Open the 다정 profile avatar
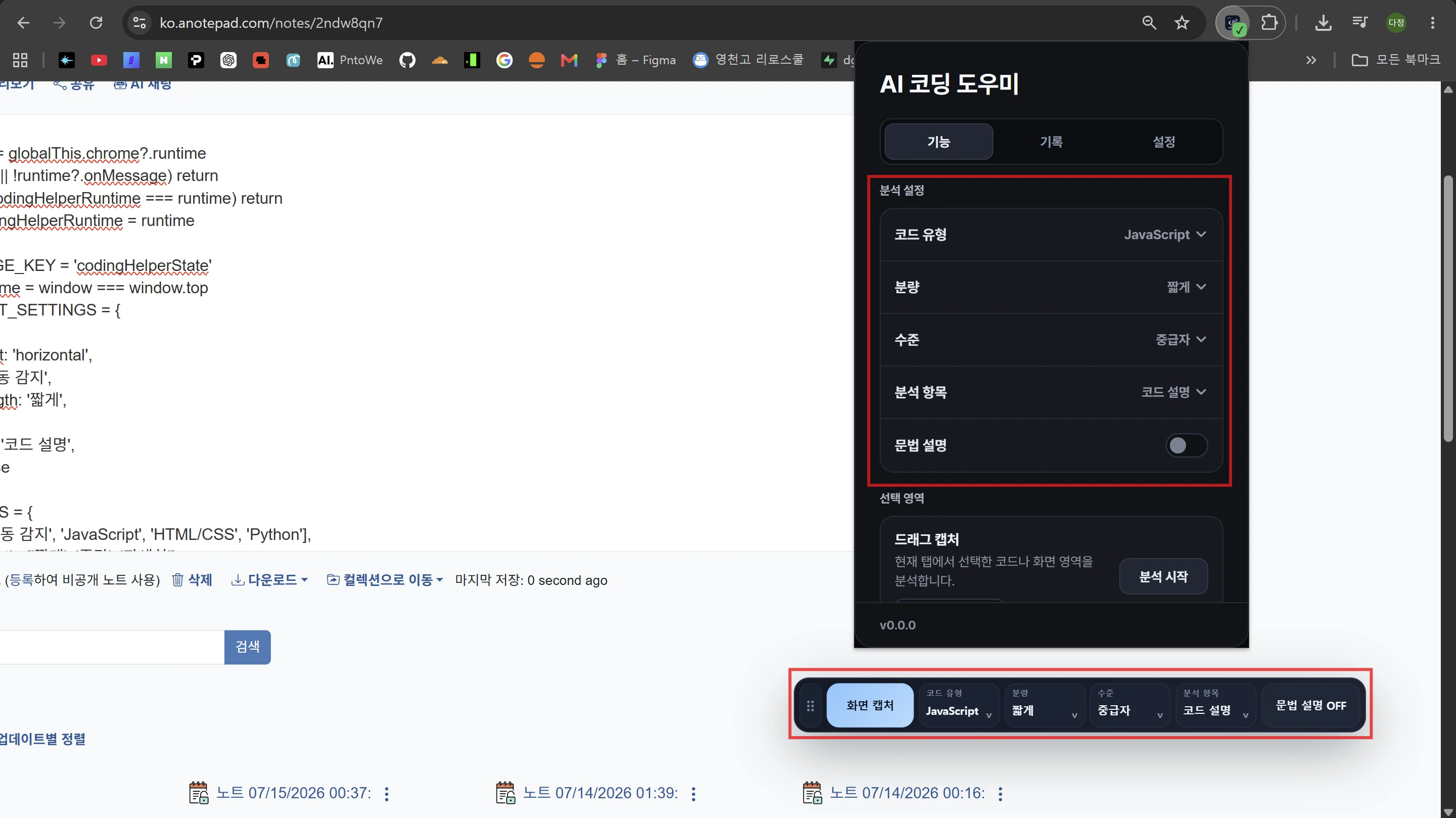Screen dimensions: 1456x818 [1396, 23]
